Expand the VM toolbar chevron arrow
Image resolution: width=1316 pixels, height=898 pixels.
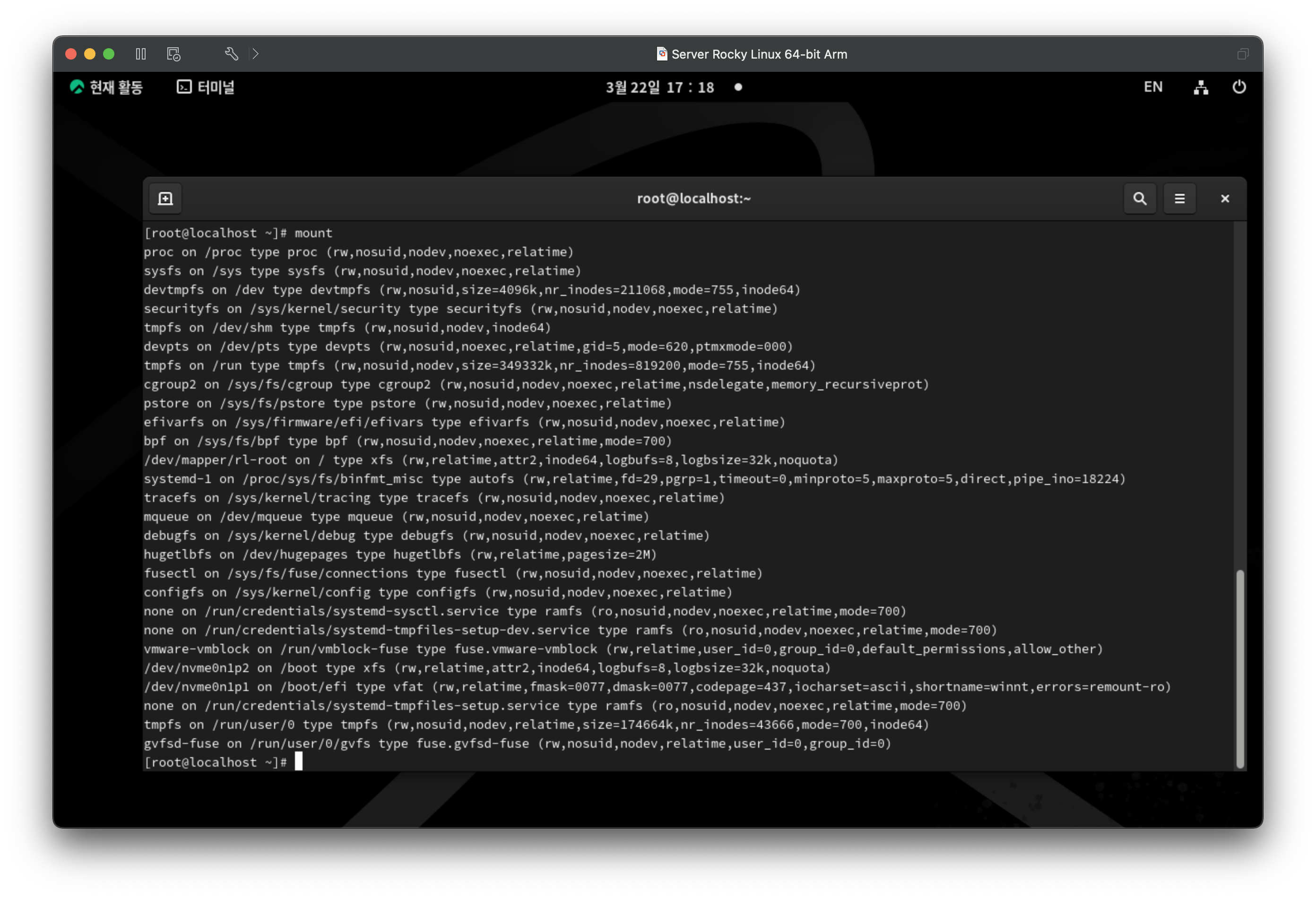[x=255, y=54]
